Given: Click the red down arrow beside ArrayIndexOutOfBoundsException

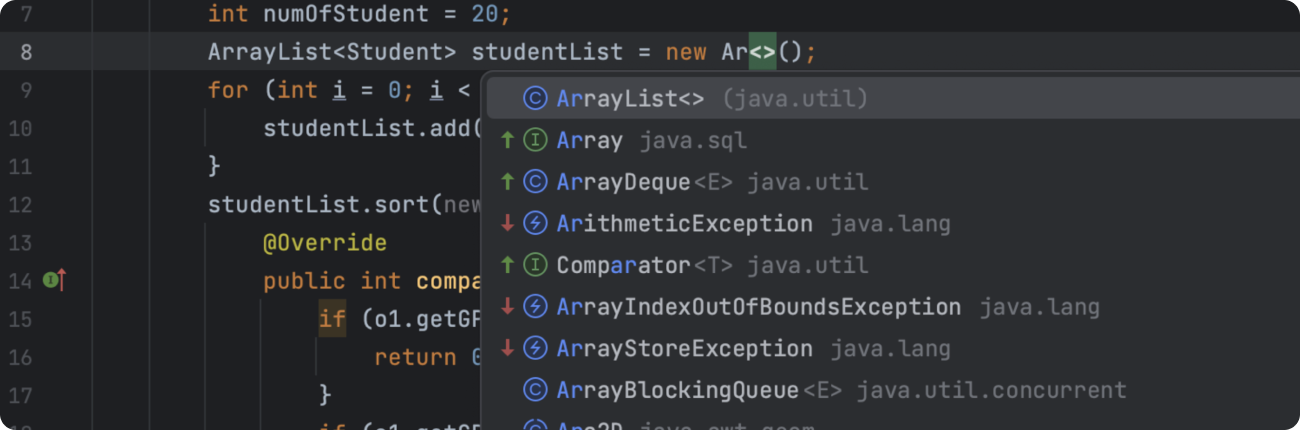Looking at the screenshot, I should point(508,307).
